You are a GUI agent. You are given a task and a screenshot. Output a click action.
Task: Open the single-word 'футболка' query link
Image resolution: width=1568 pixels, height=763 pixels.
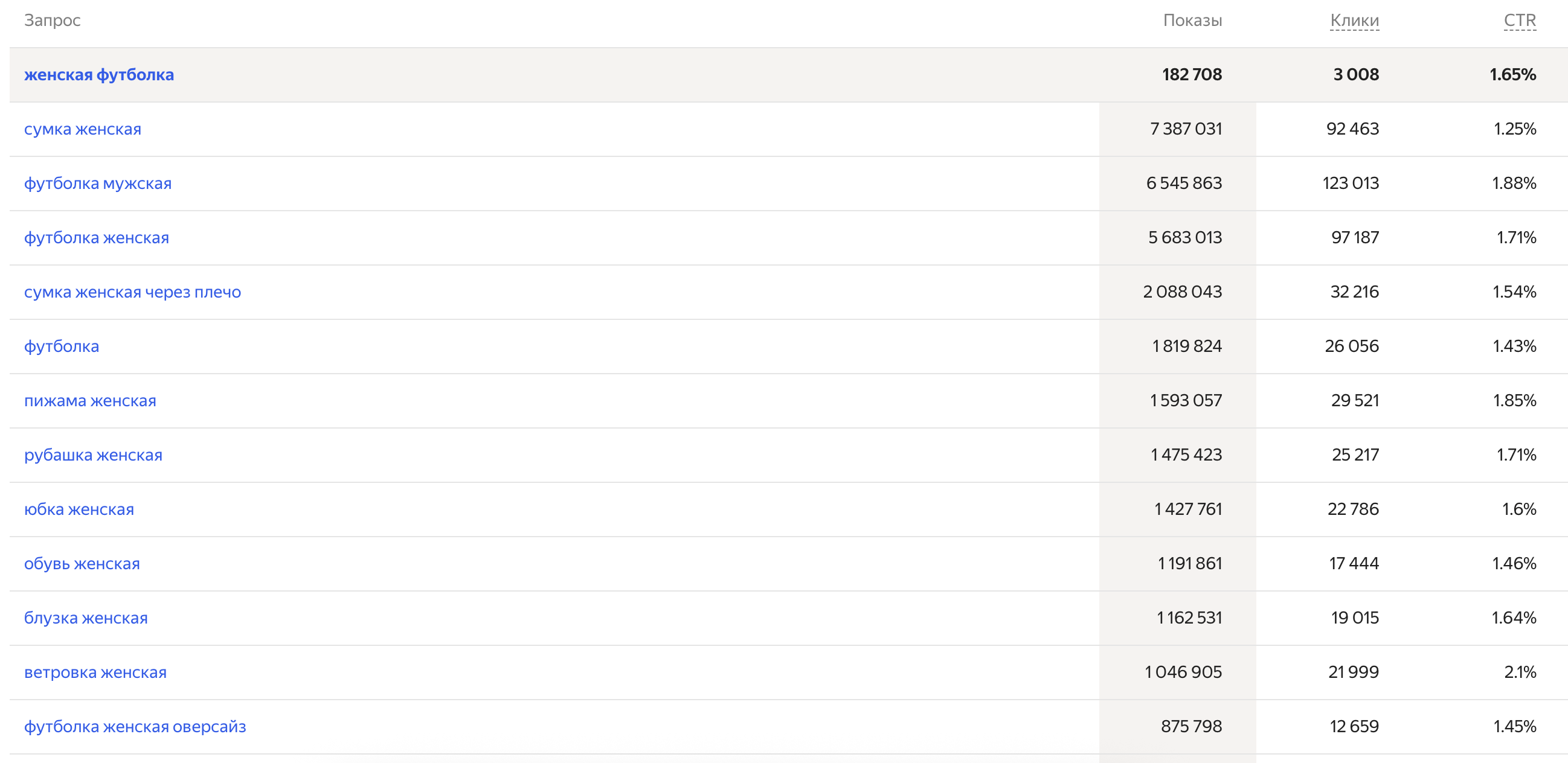[61, 346]
